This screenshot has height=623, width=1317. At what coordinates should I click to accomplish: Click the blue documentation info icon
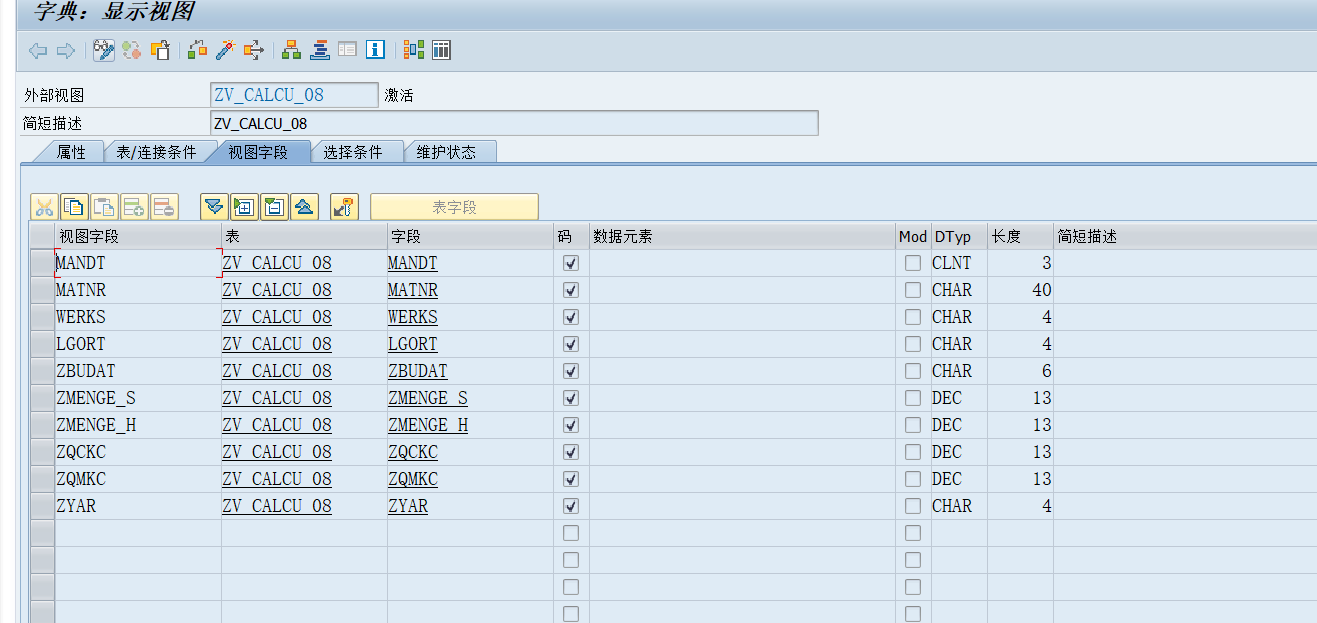[x=375, y=49]
